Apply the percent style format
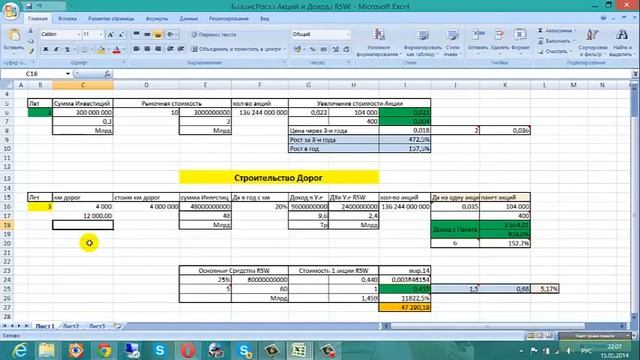The height and width of the screenshot is (360, 640). click(x=312, y=49)
